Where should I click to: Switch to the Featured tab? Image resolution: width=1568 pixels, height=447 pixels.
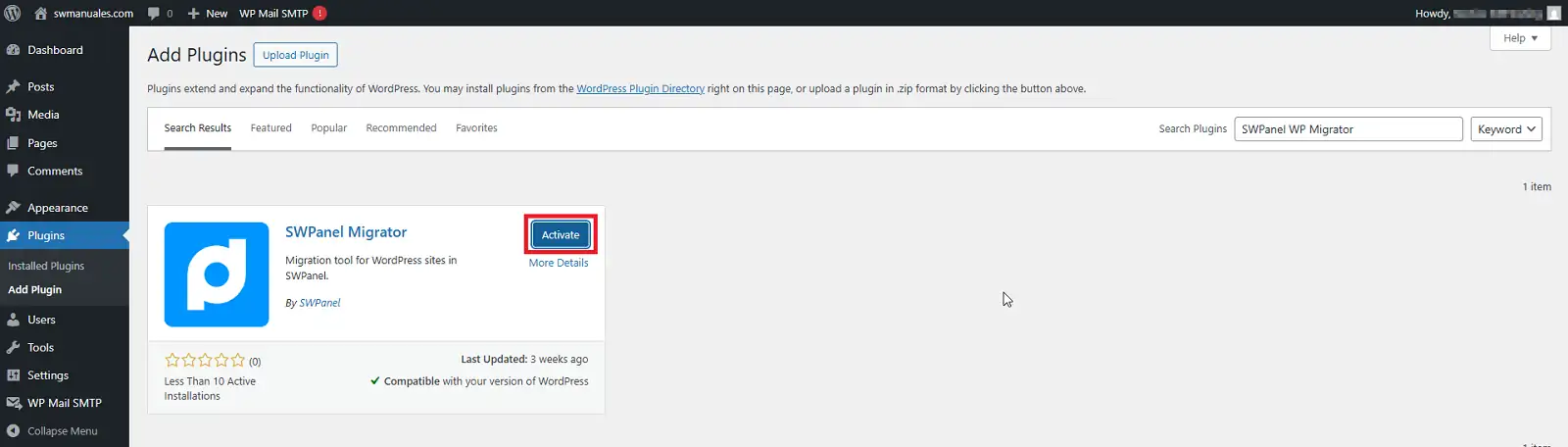pyautogui.click(x=271, y=128)
